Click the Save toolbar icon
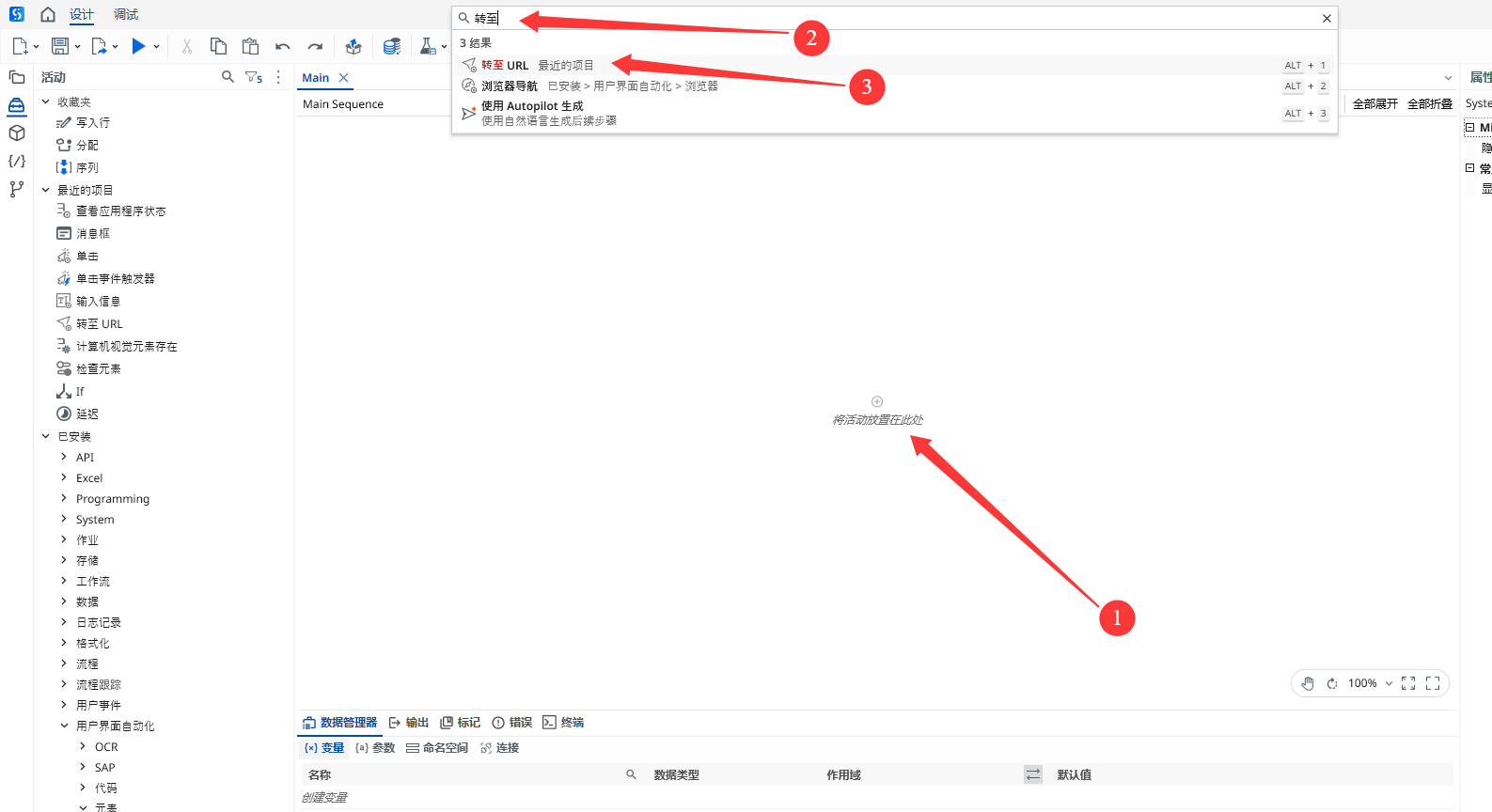This screenshot has height=812, width=1492. (60, 46)
